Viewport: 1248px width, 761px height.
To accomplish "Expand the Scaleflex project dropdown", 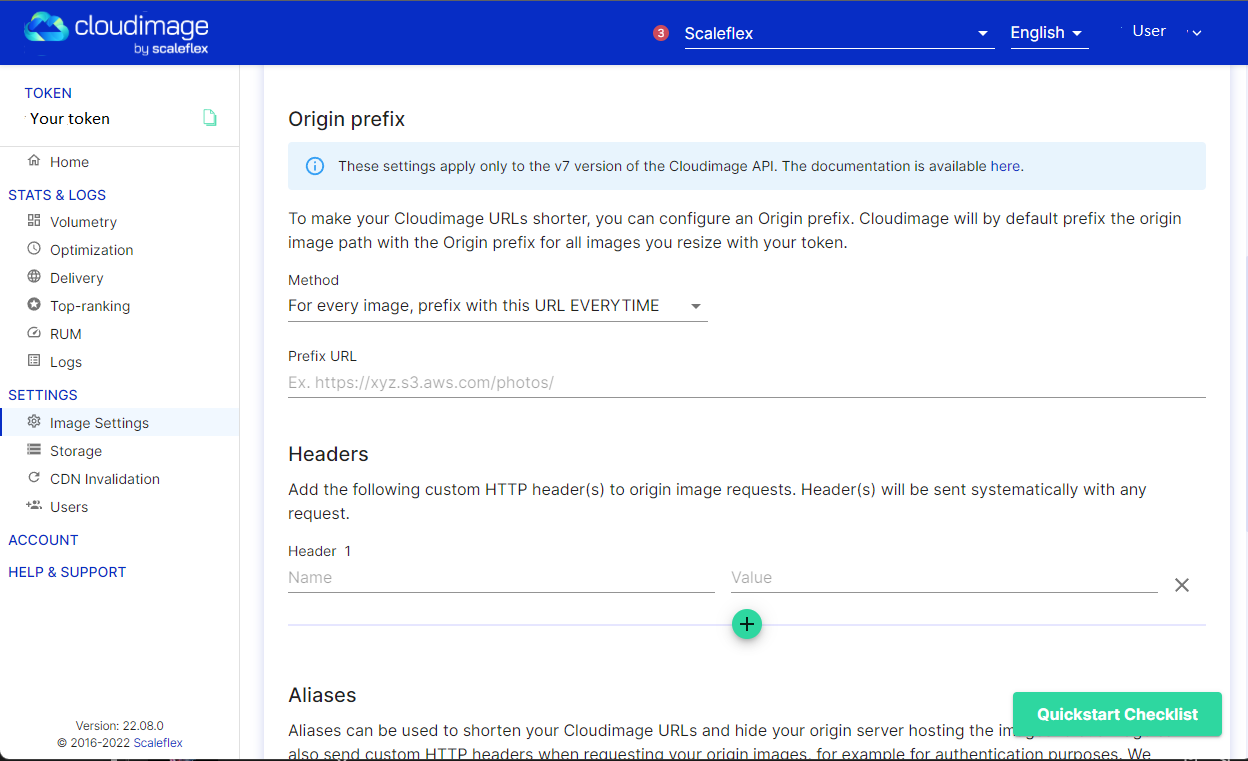I will pyautogui.click(x=838, y=33).
